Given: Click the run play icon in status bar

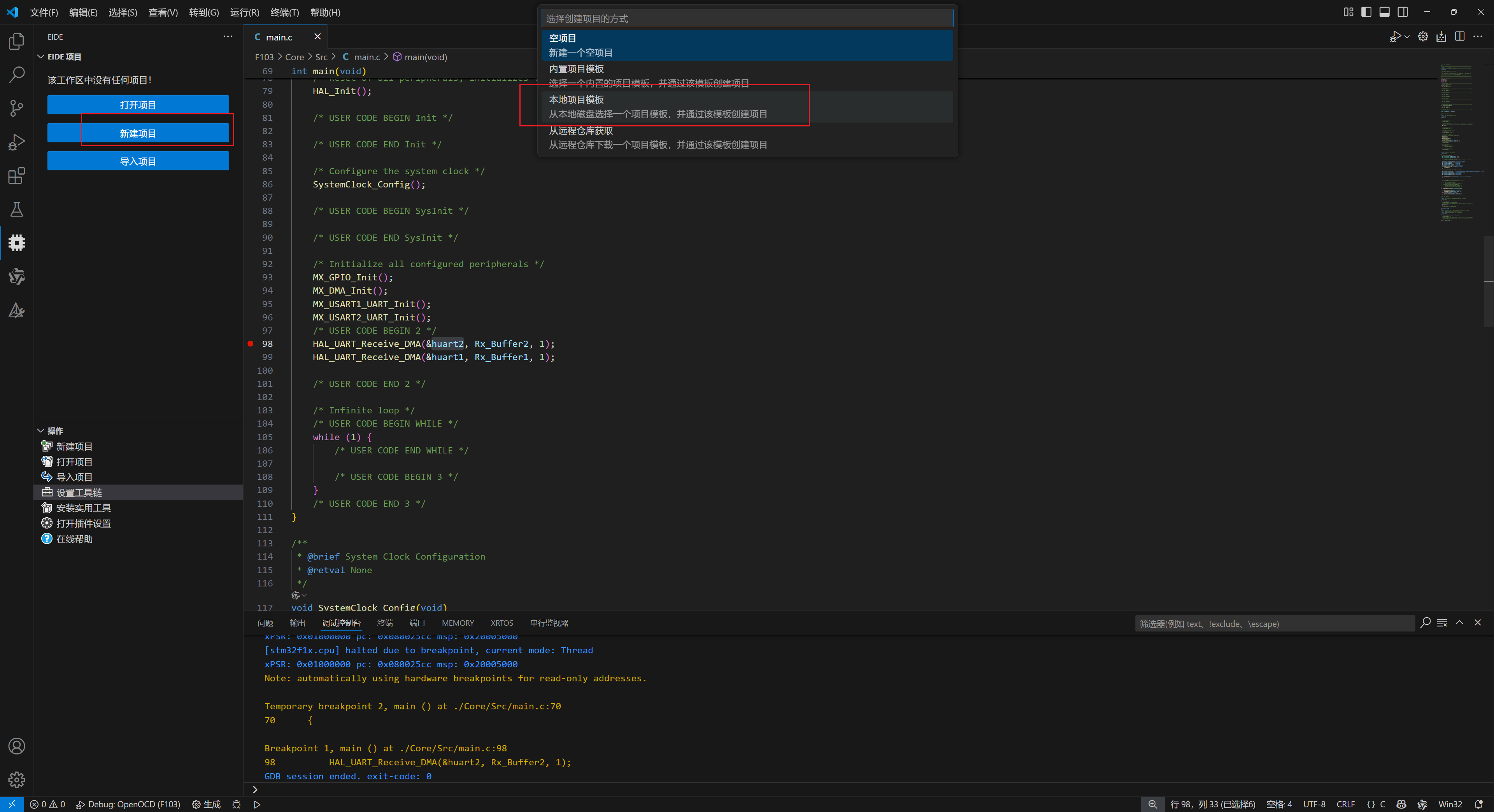Looking at the screenshot, I should (257, 805).
